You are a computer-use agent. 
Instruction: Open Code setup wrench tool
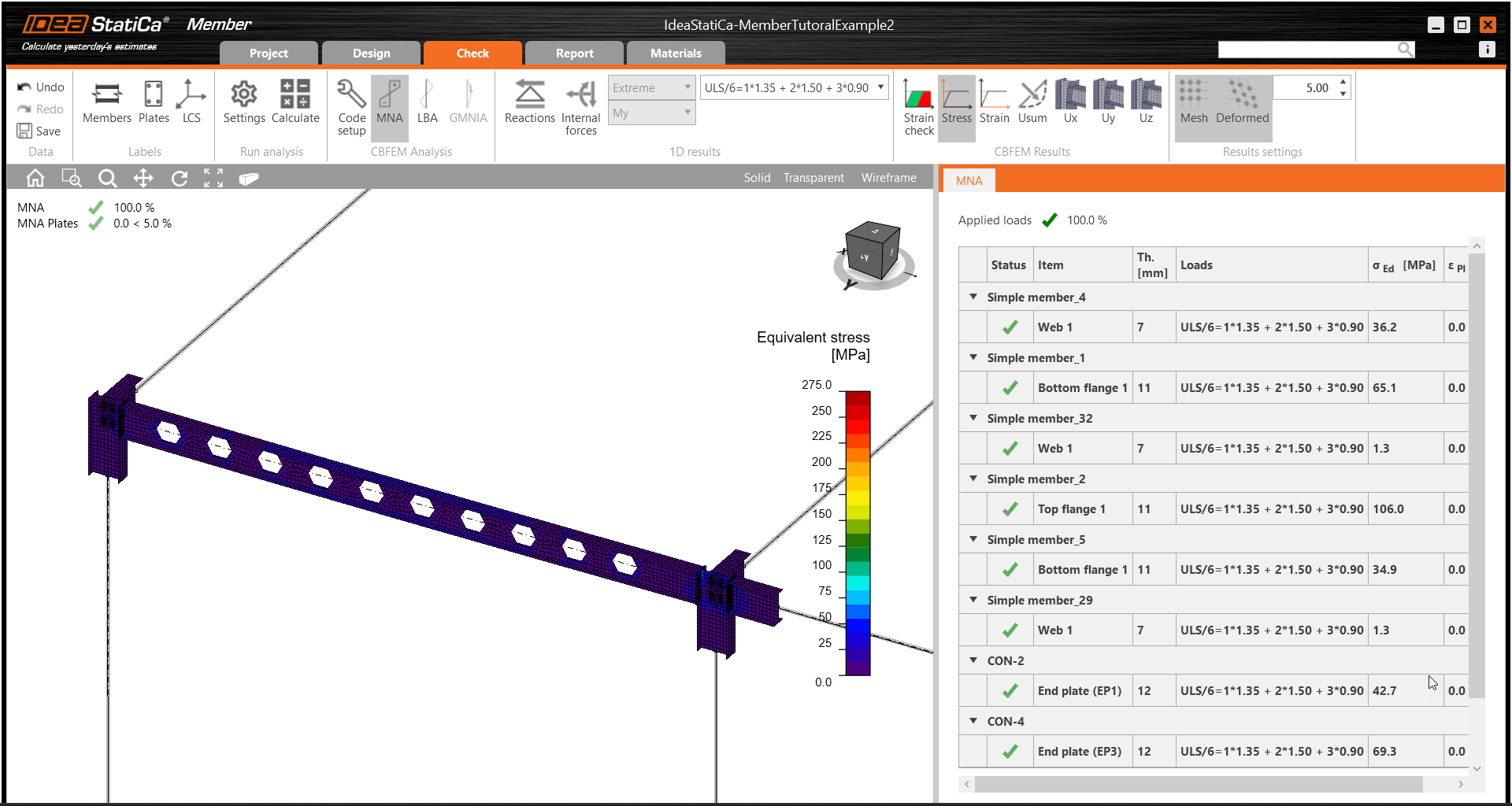351,108
